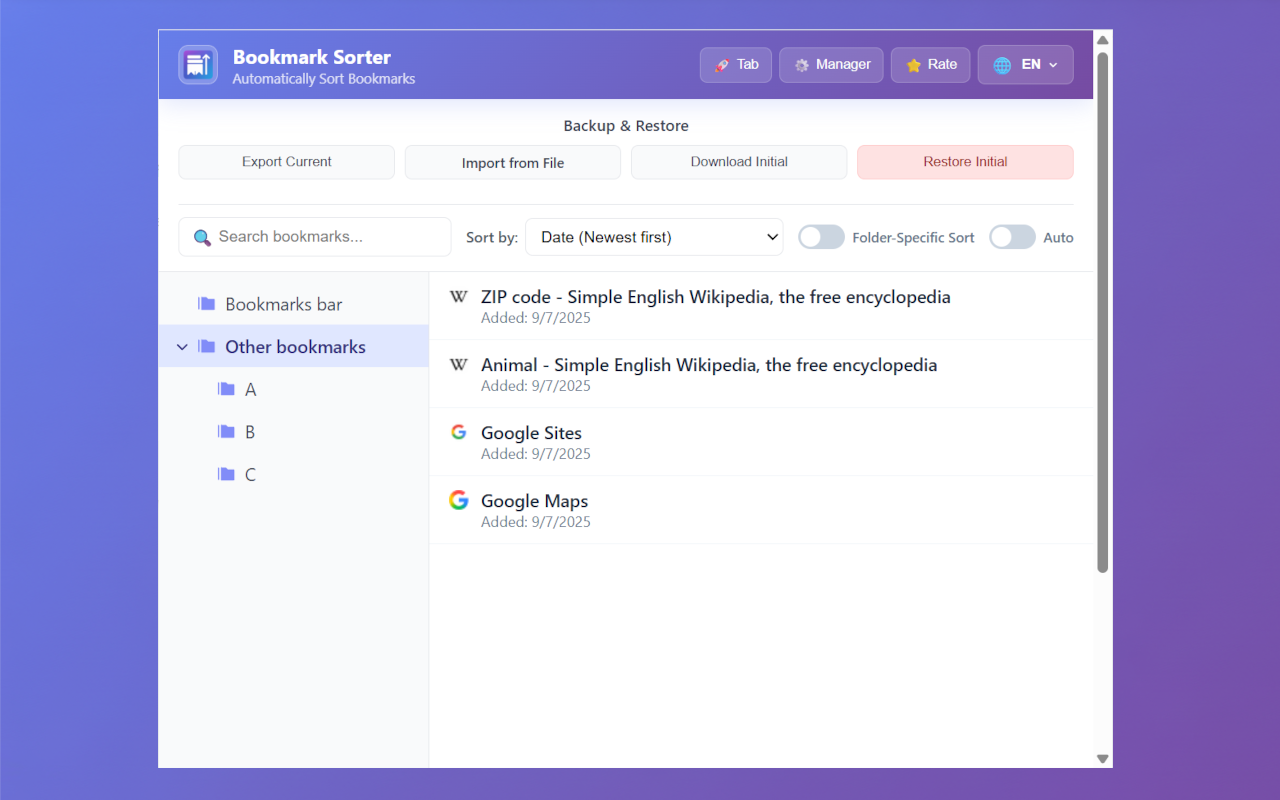Click the folder icon for folder A
Screen dimensions: 1280x800
click(x=227, y=389)
